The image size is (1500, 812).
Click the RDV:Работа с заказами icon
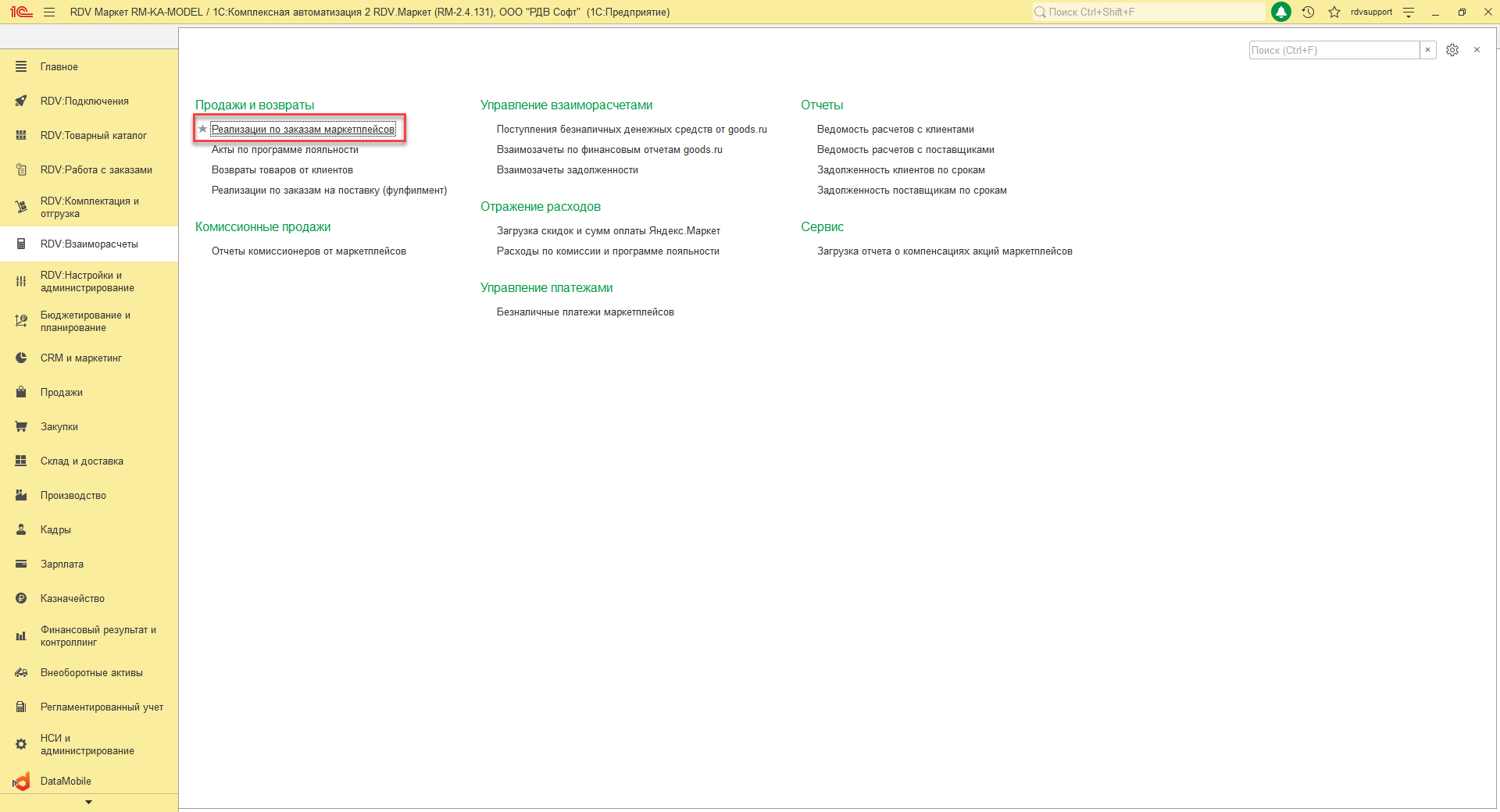click(x=21, y=170)
